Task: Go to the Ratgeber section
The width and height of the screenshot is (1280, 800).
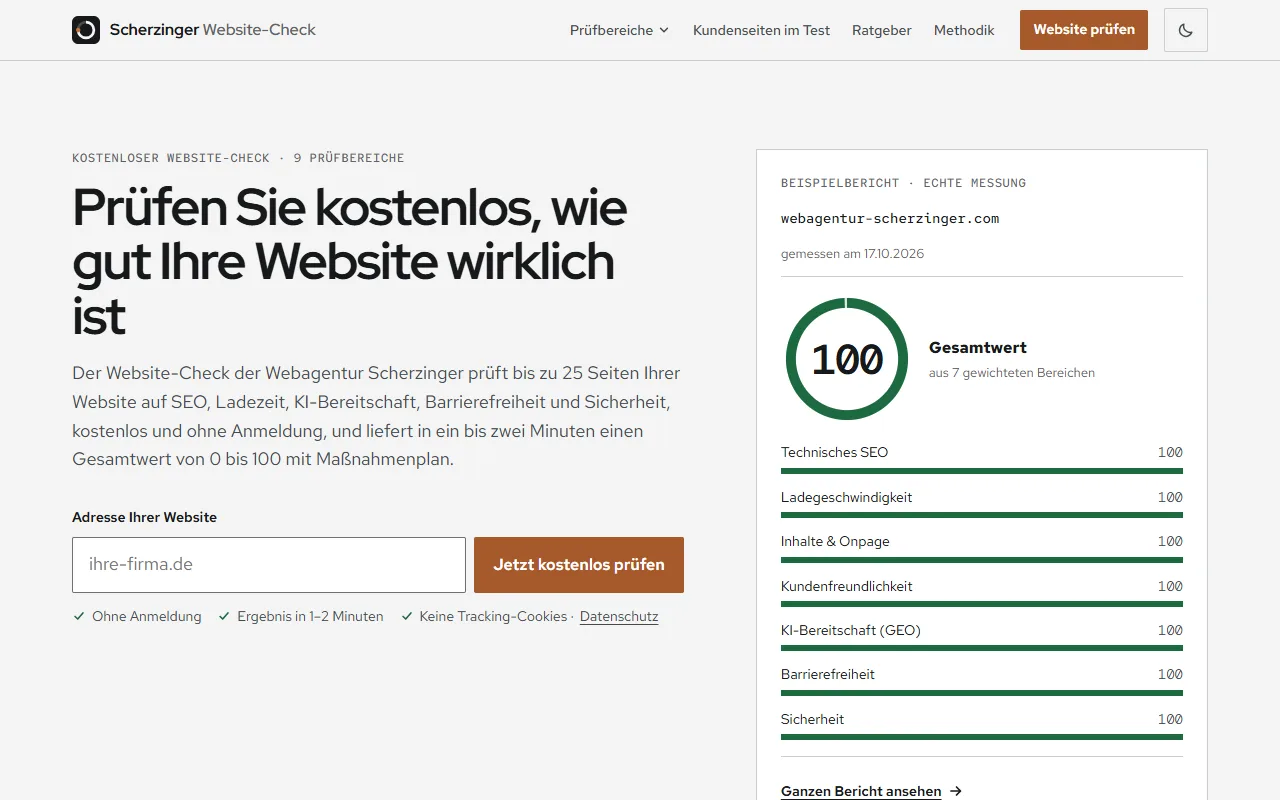Action: [882, 30]
